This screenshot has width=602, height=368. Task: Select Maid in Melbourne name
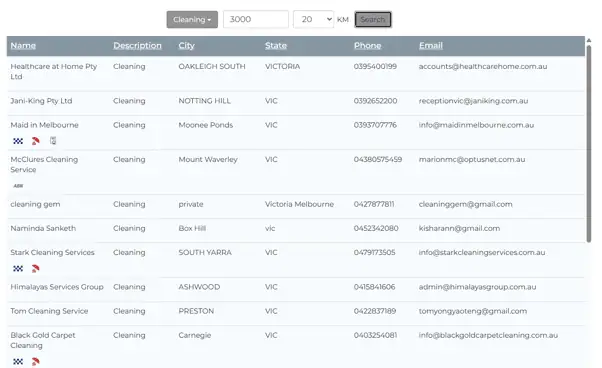coord(44,125)
